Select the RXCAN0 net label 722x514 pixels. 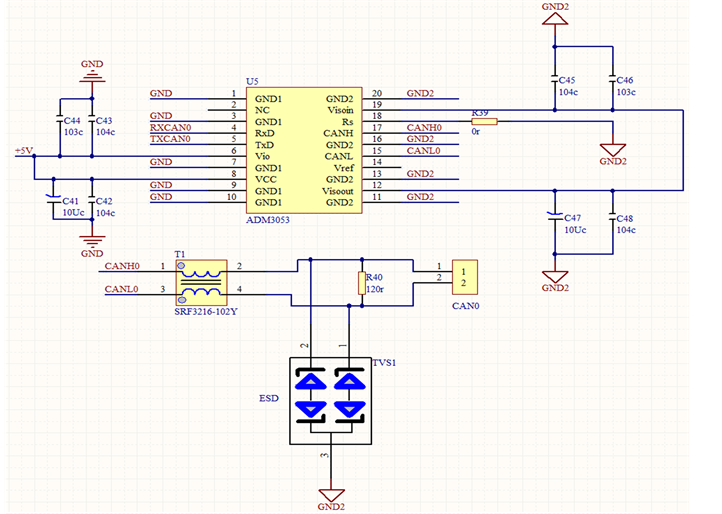170,128
